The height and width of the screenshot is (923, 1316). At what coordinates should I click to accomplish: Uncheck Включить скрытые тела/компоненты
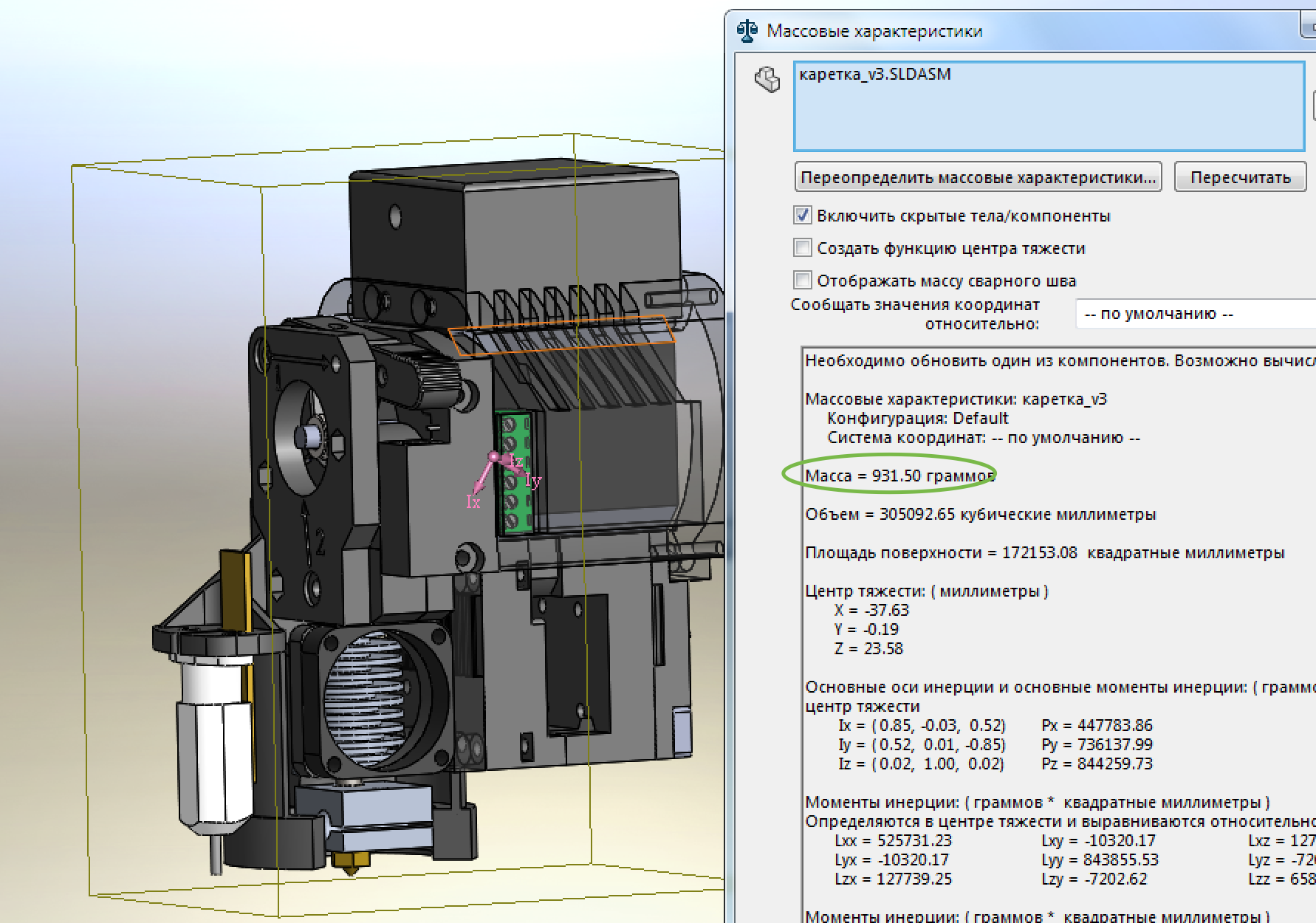coord(803,216)
